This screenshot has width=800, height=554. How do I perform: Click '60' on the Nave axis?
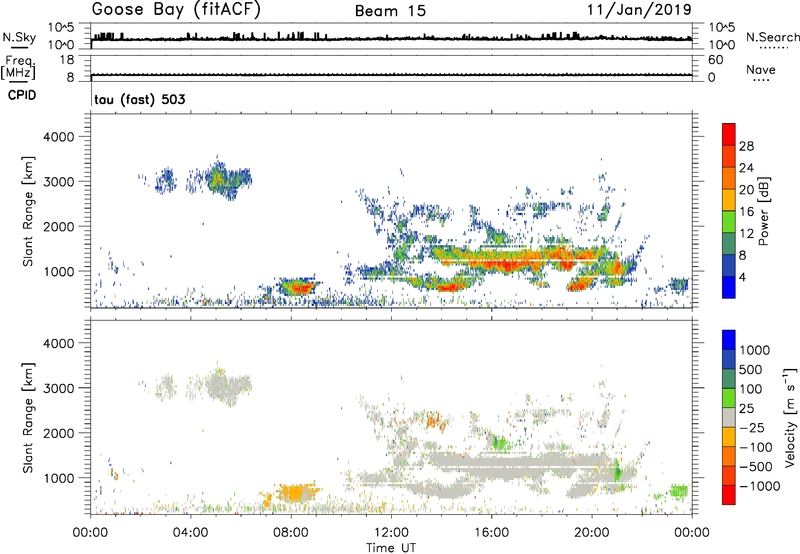pos(716,60)
